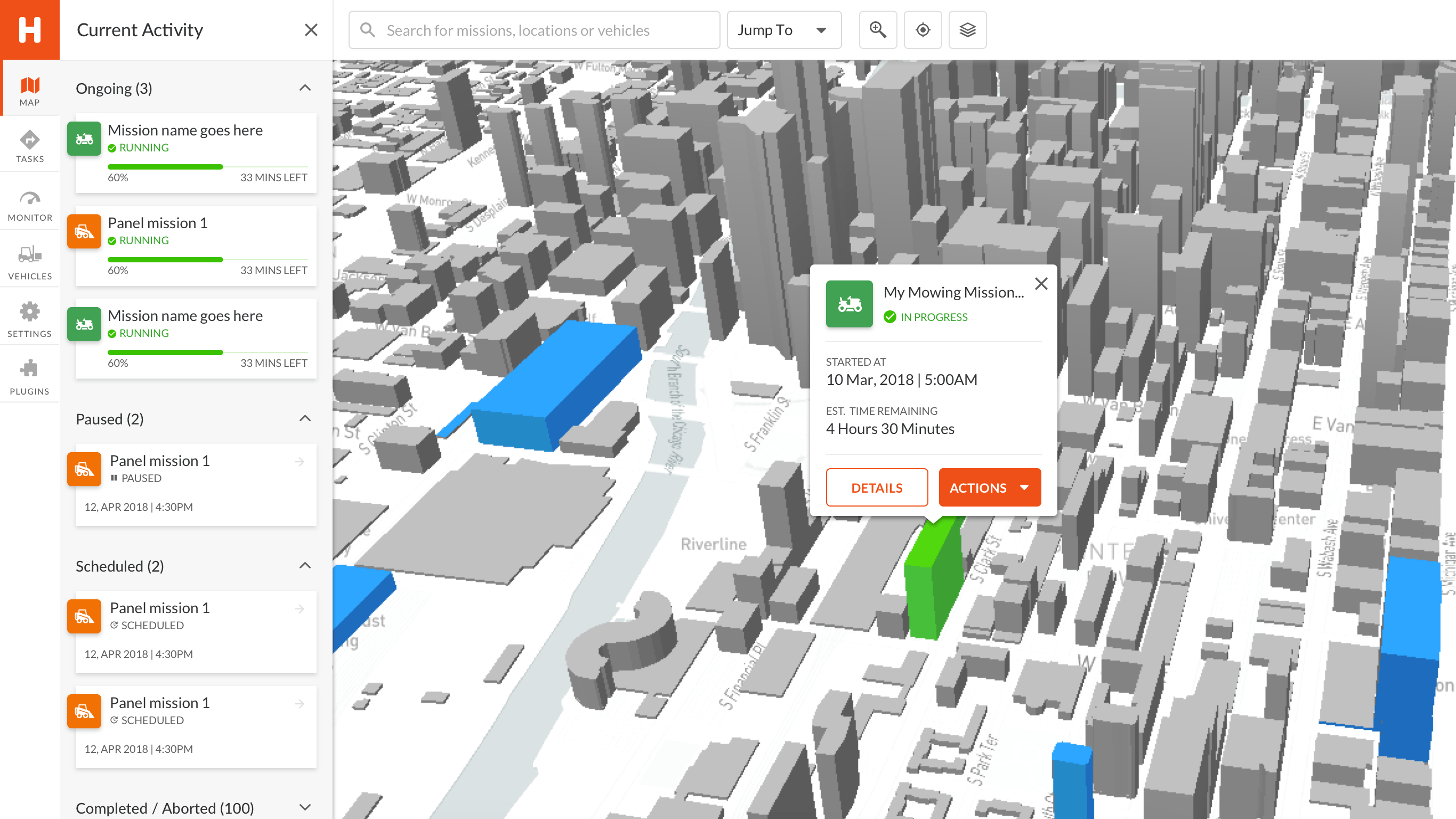Viewport: 1456px width, 819px height.
Task: Click the orange H home logo
Action: coord(29,29)
